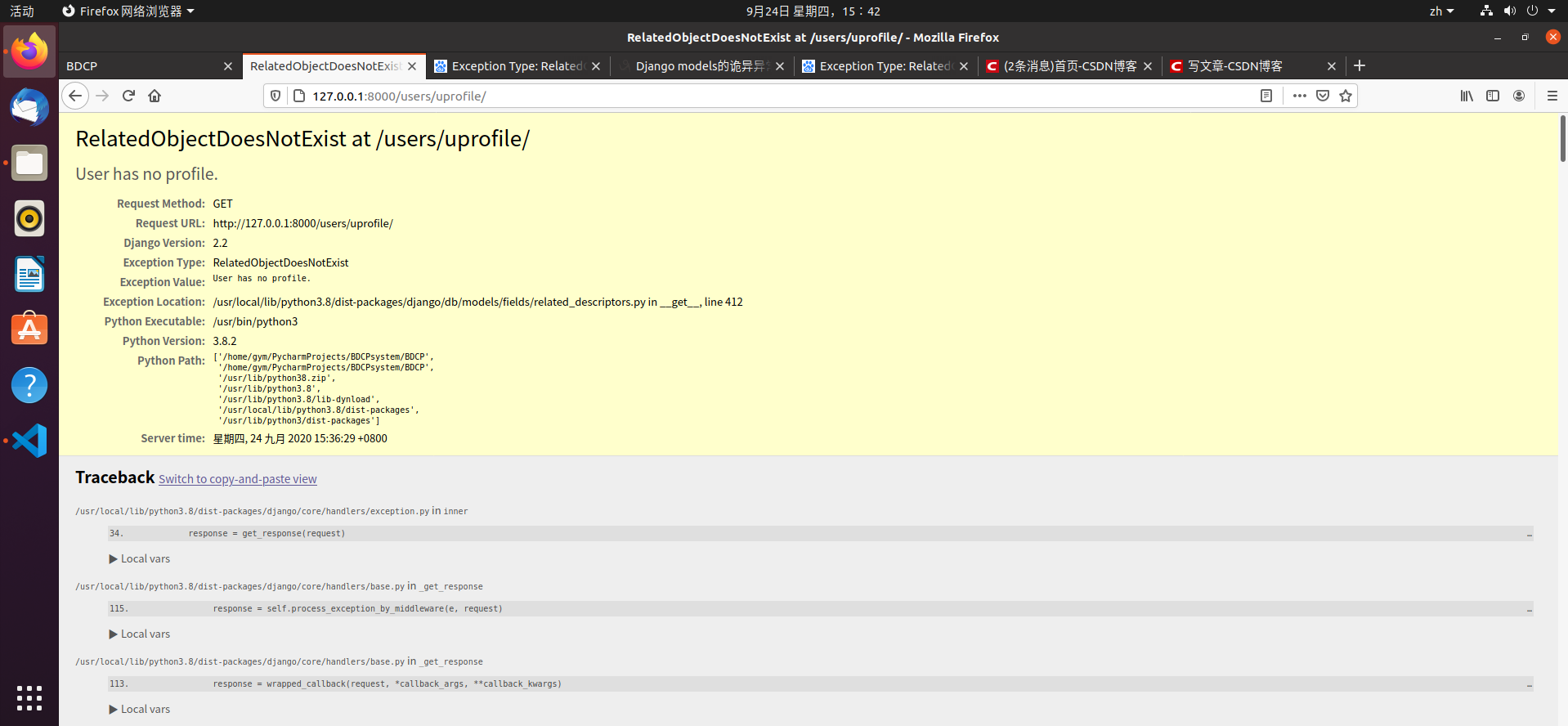
Task: Go to Firefox home page
Action: coord(155,96)
